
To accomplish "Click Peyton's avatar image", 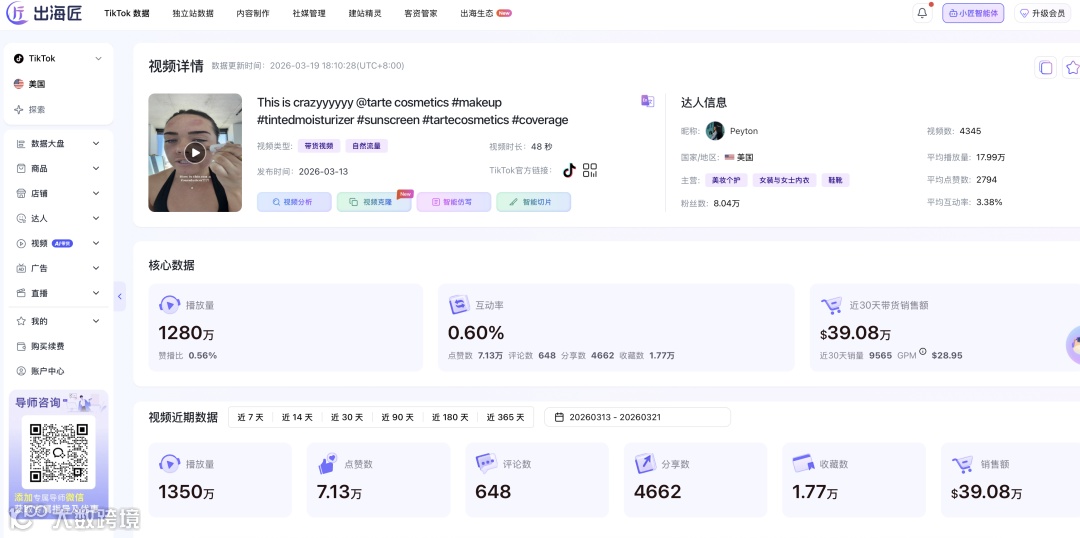I will tap(715, 131).
